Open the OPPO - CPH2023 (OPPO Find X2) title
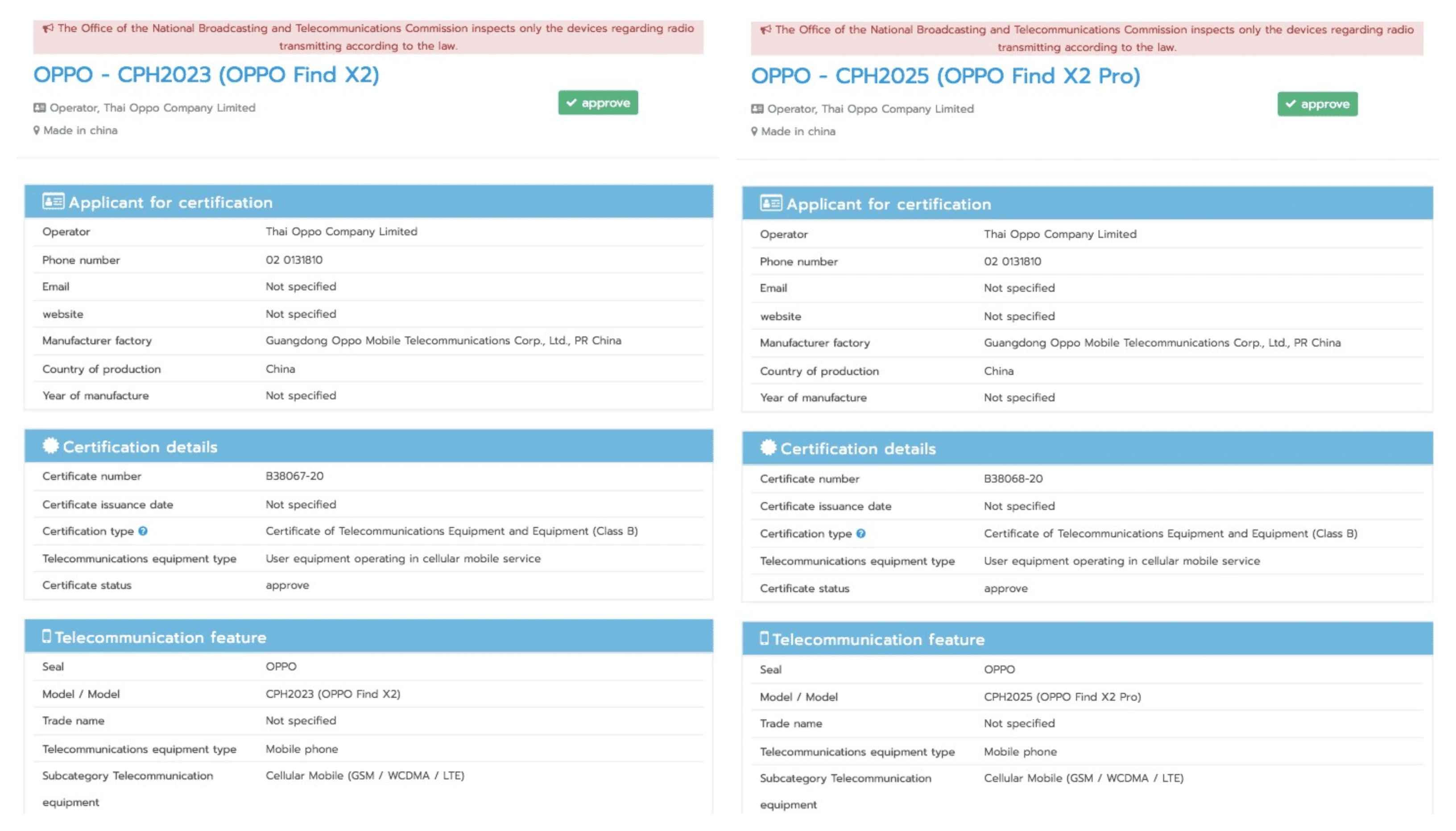This screenshot has height=831, width=1456. (206, 75)
